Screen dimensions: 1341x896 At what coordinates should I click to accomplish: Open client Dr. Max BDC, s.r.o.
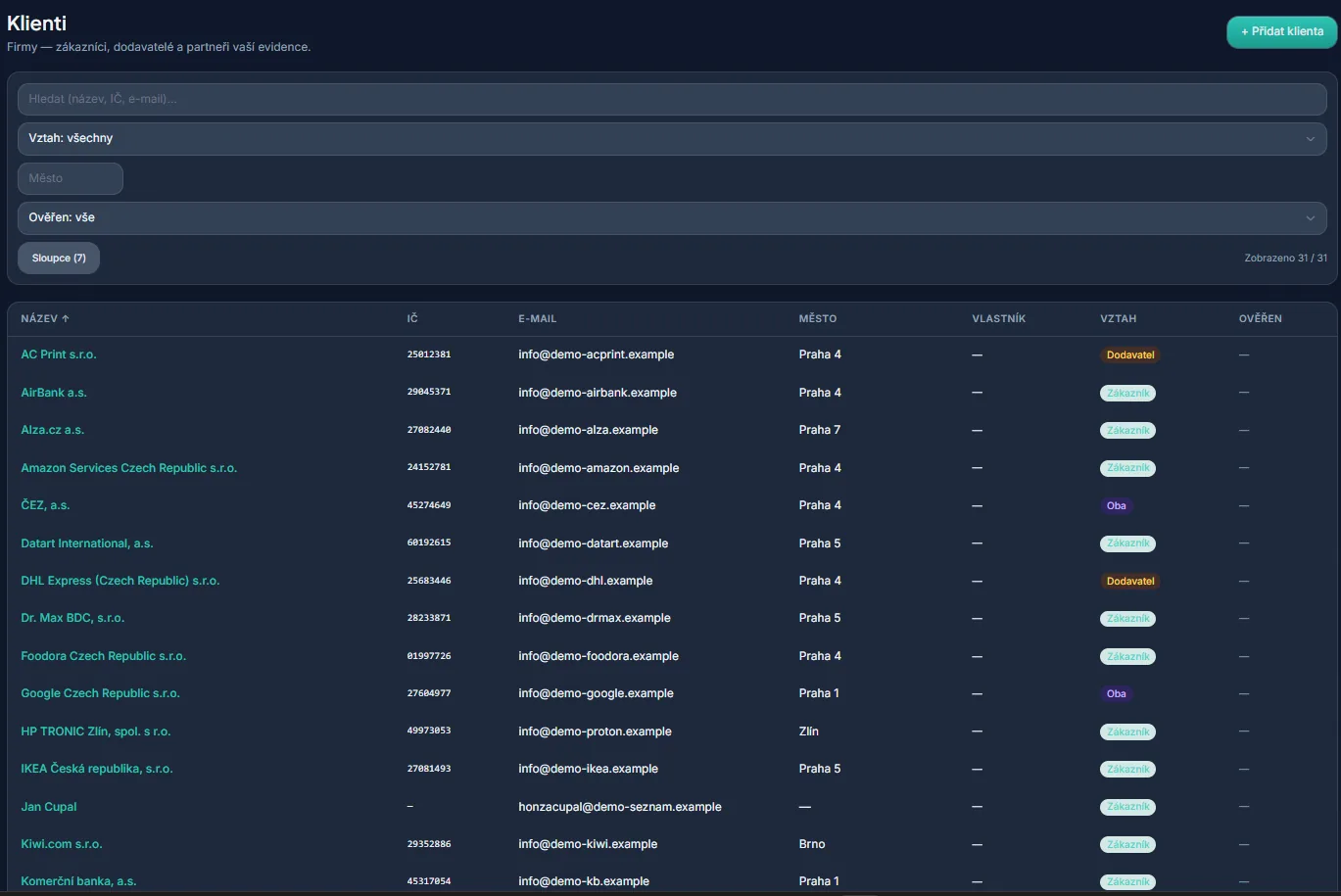(x=72, y=618)
